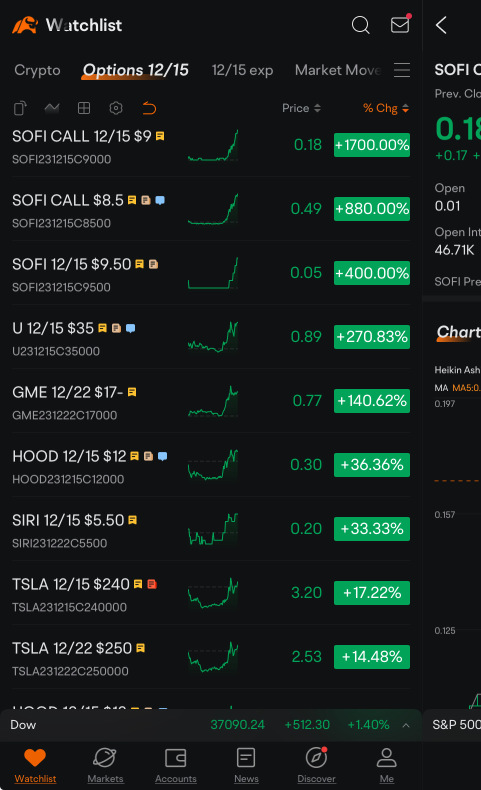This screenshot has width=481, height=790.
Task: Open watchlist settings gear icon
Action: [x=116, y=108]
